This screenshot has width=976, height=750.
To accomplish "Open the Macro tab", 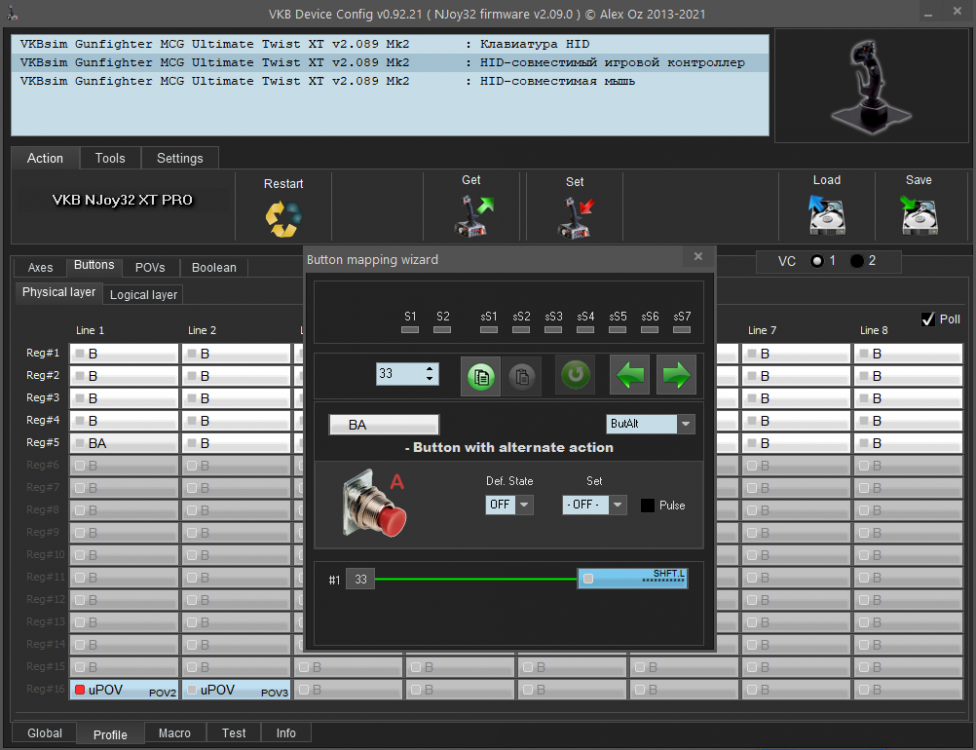I will coord(174,733).
